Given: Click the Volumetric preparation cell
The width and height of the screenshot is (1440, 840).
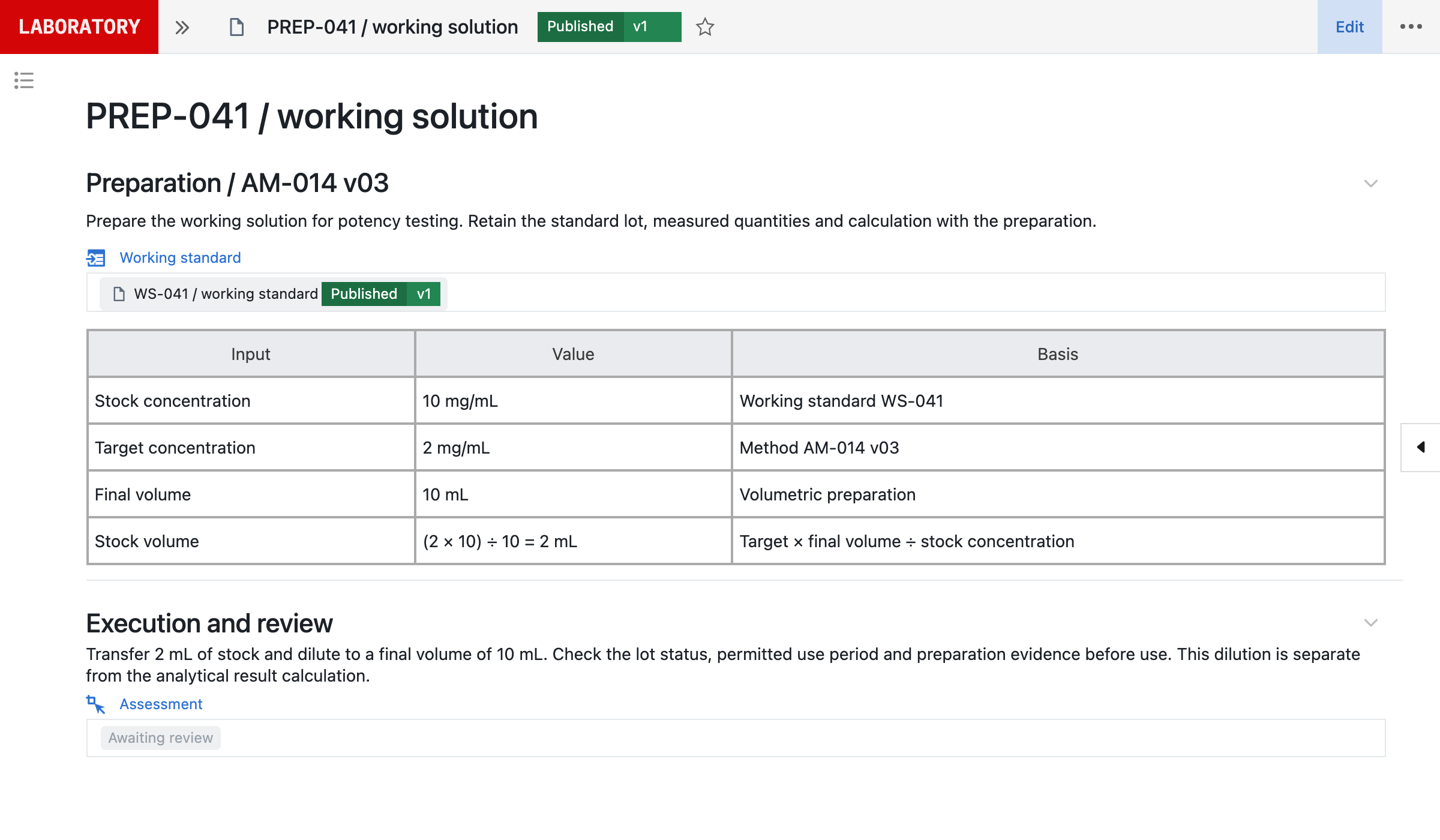Looking at the screenshot, I should (x=1058, y=494).
